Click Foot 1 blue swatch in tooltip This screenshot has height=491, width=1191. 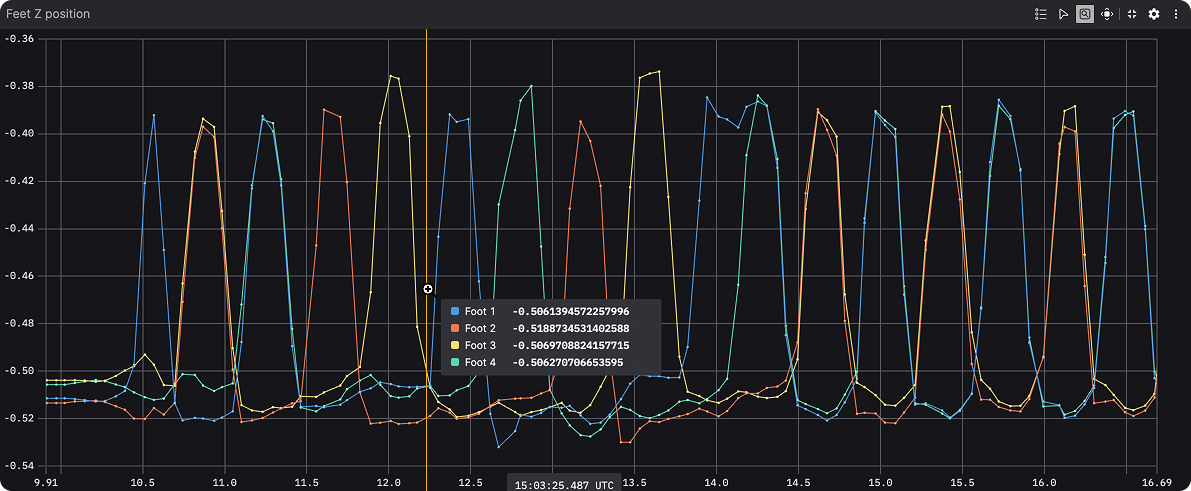[x=455, y=312]
